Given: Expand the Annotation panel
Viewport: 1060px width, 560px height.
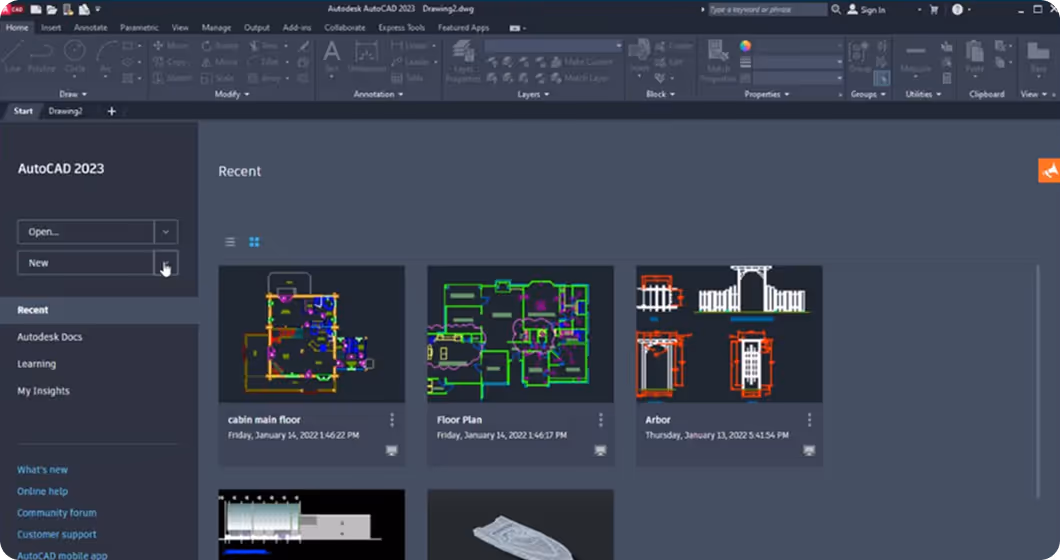Looking at the screenshot, I should tap(379, 94).
